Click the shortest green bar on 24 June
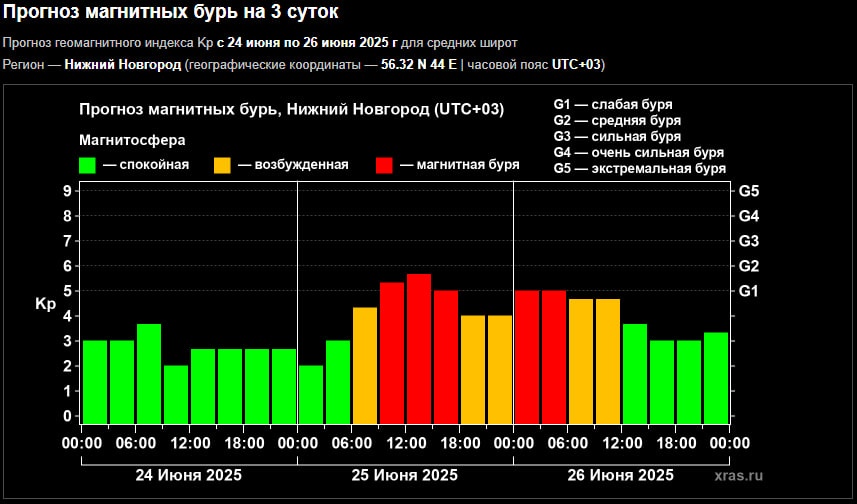857x504 pixels. point(176,394)
